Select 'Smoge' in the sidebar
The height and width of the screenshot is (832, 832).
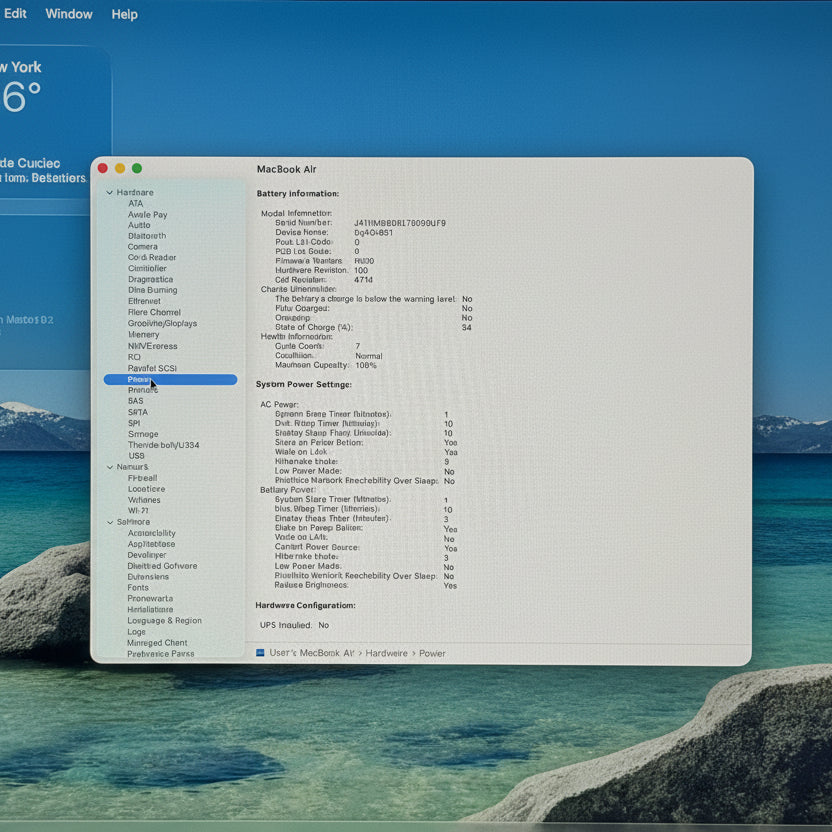[x=143, y=434]
